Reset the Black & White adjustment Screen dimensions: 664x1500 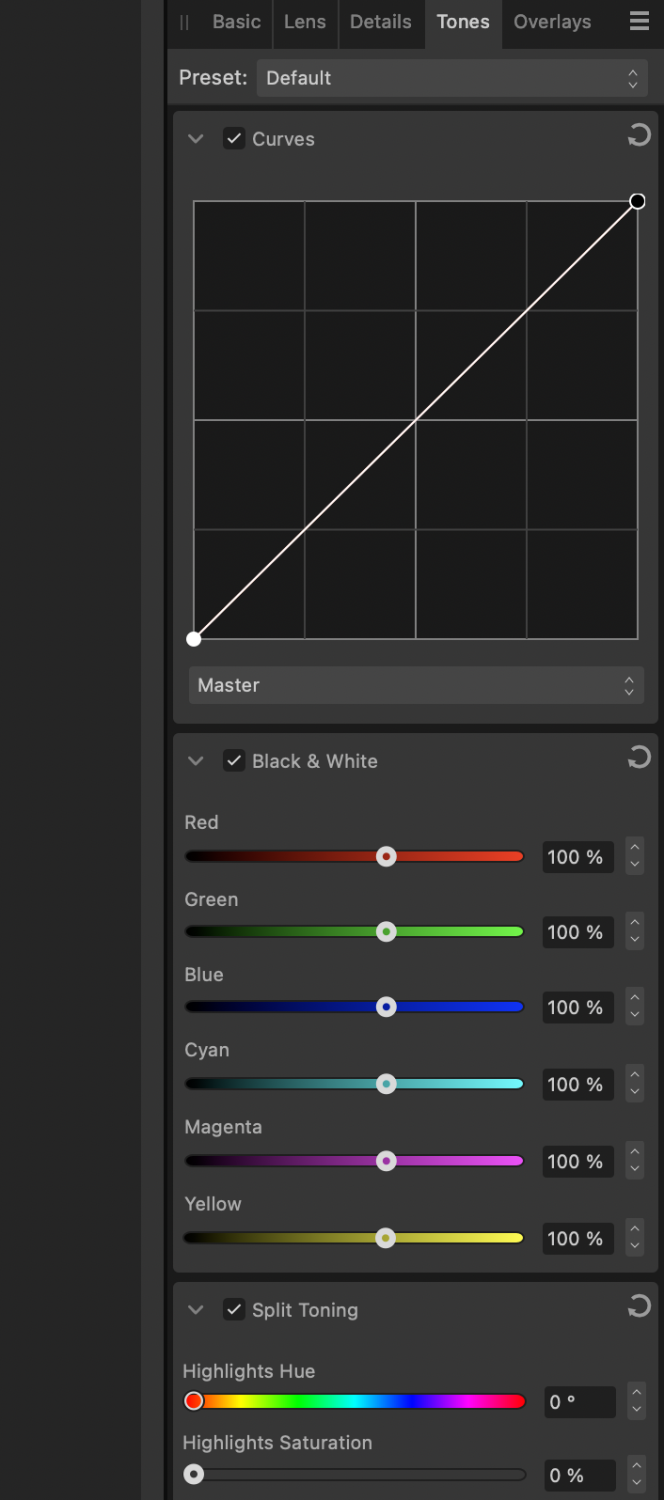pyautogui.click(x=639, y=757)
